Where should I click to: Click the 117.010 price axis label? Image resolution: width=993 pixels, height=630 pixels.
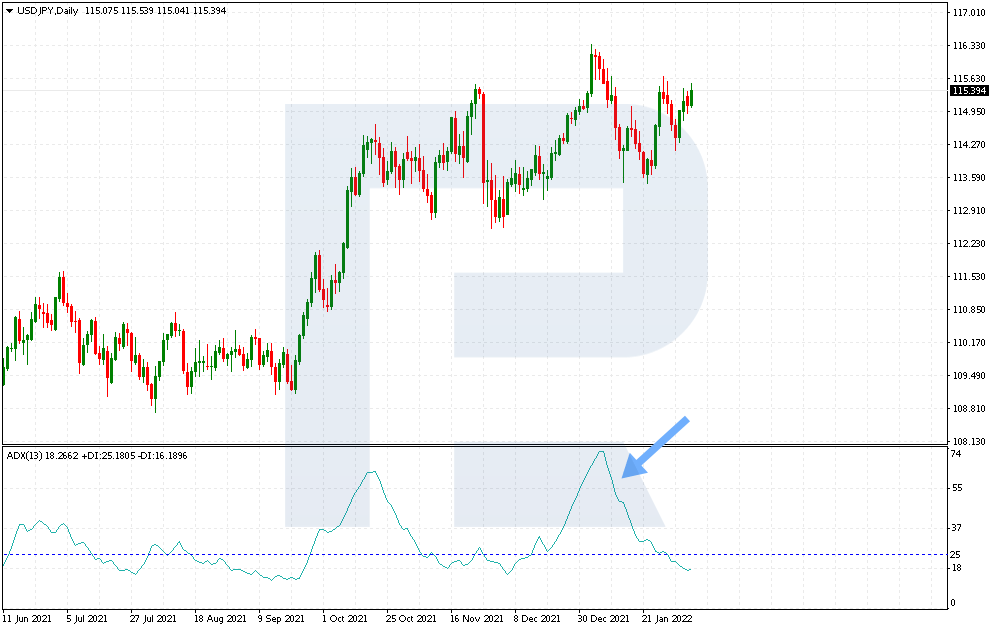tap(968, 13)
